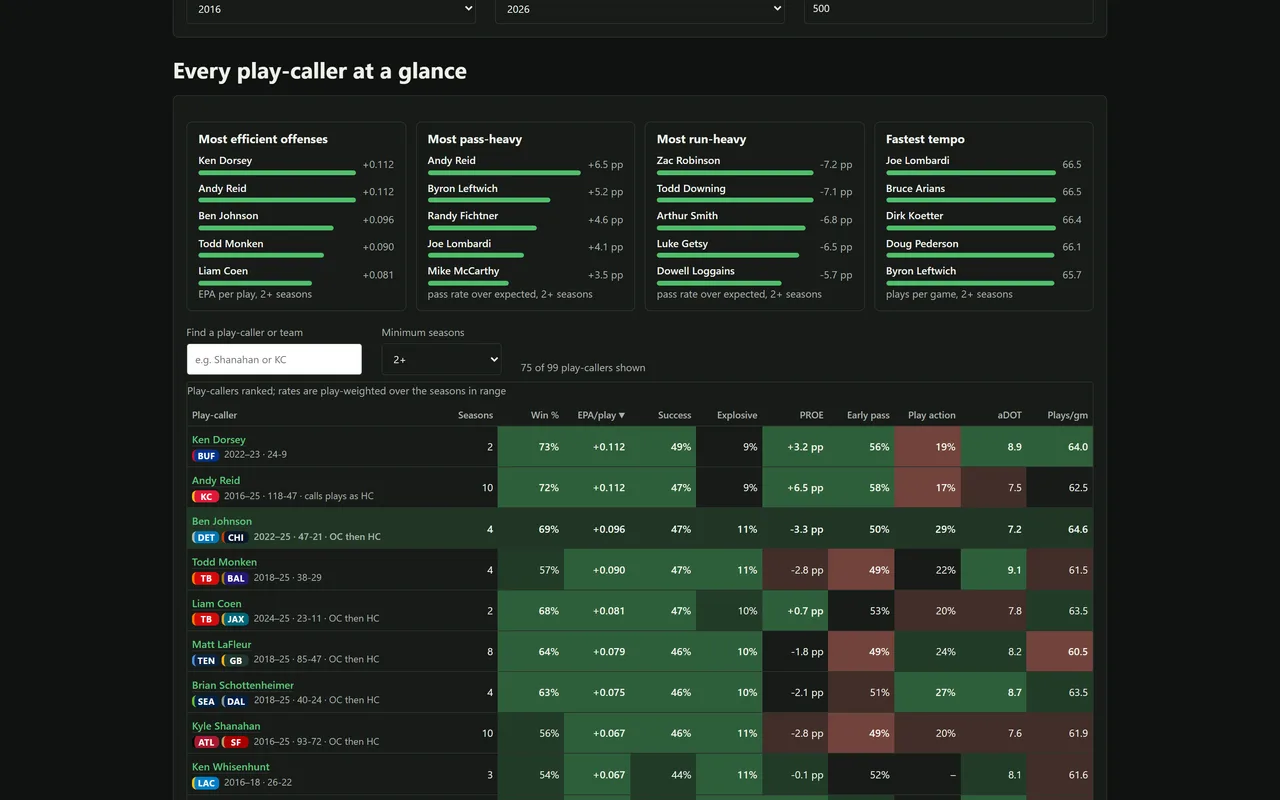Open Liam Coen's link in the table
Viewport: 1280px width, 800px height.
coord(217,604)
